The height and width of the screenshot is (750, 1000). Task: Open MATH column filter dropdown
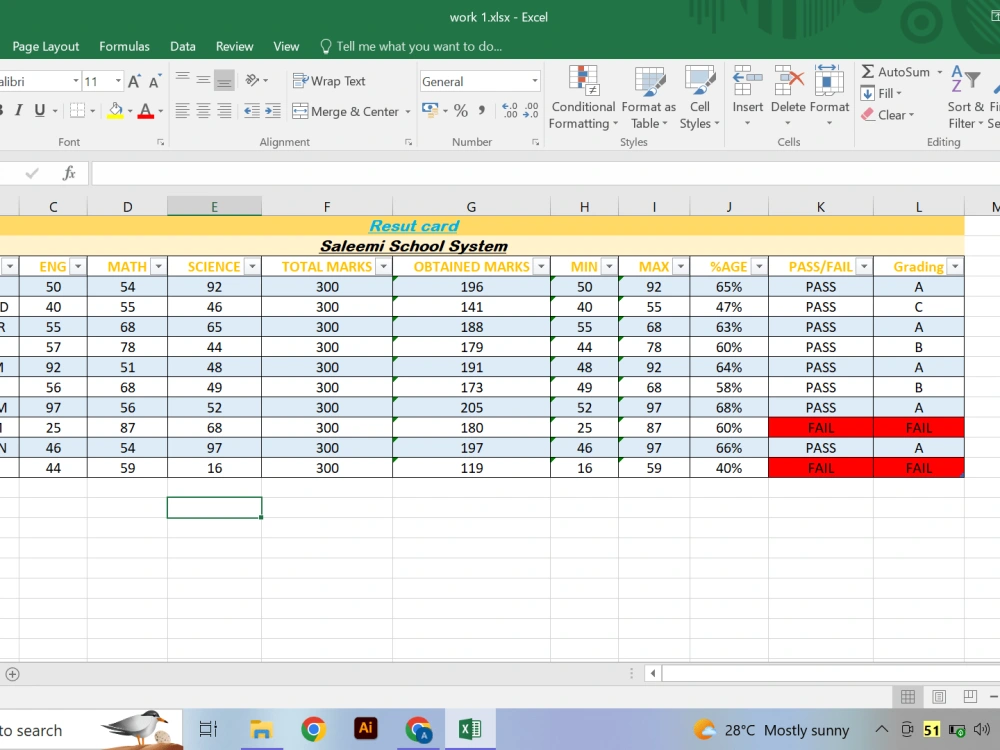pos(158,267)
